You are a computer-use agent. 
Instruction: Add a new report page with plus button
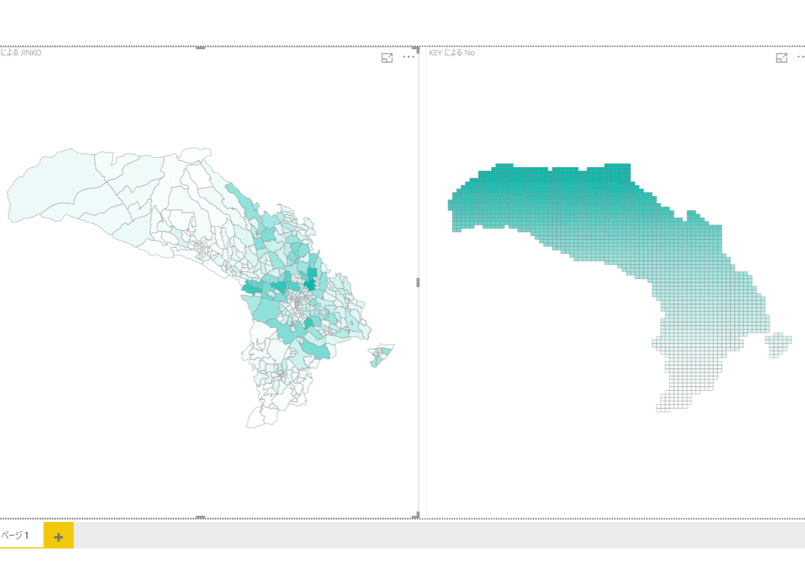59,536
